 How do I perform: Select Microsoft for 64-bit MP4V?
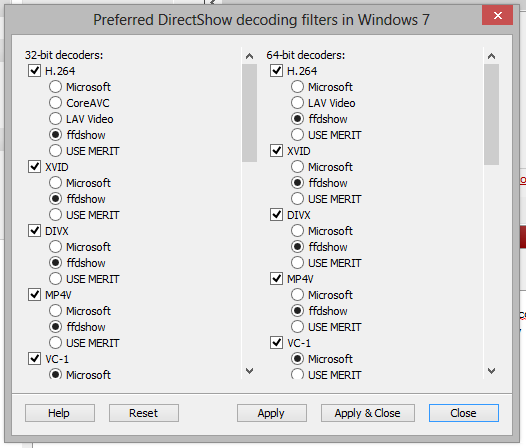point(298,295)
